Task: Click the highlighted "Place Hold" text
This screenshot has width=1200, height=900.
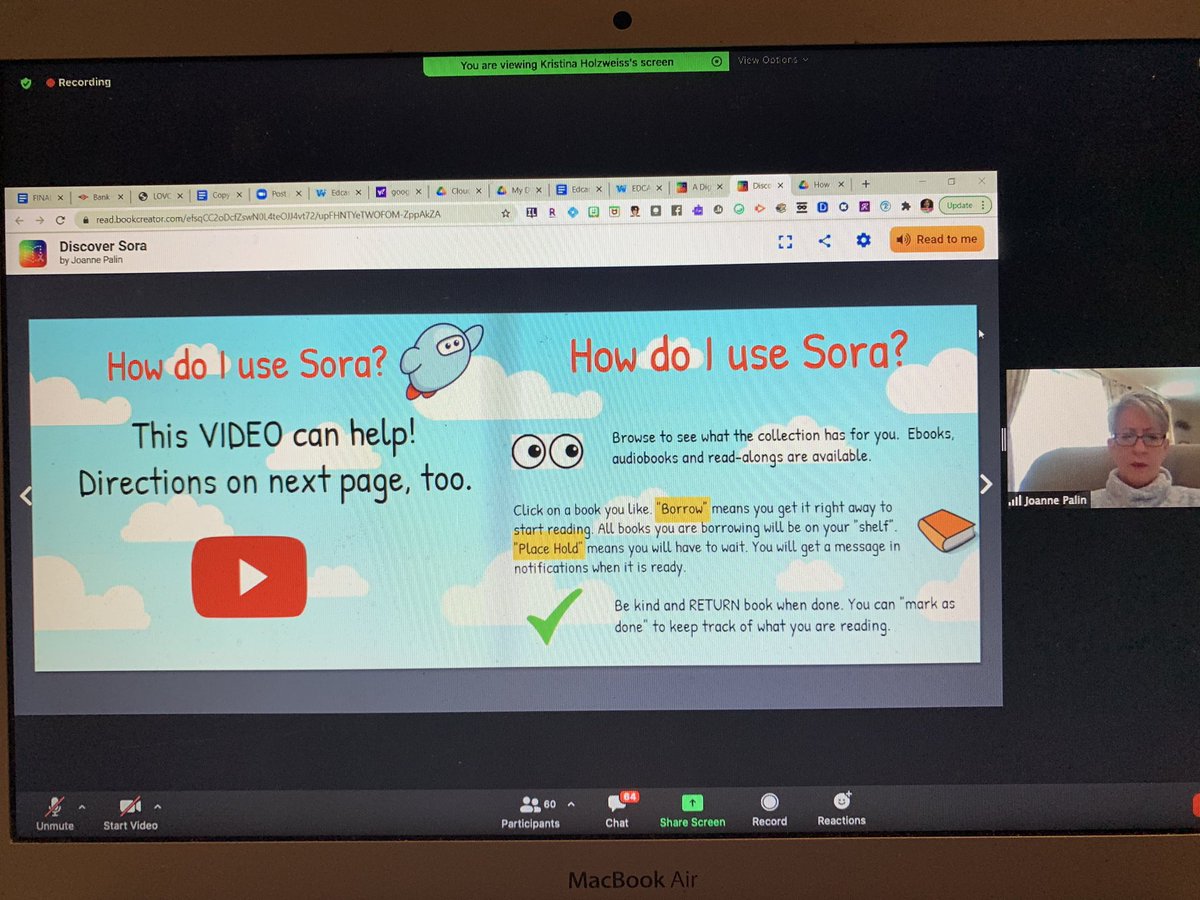Action: [549, 548]
